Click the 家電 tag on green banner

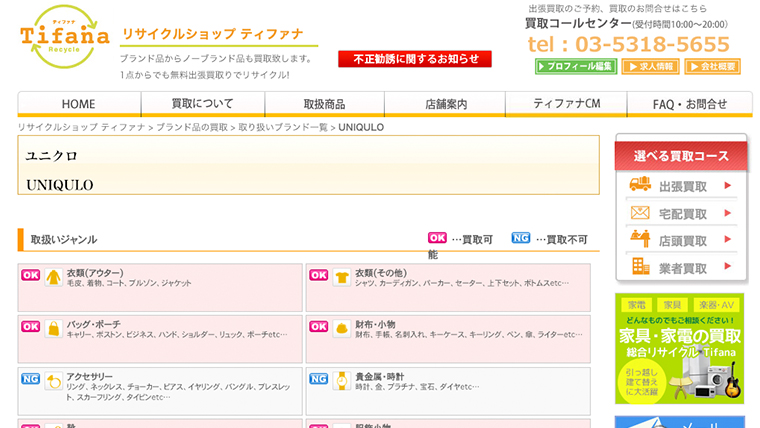click(x=636, y=305)
